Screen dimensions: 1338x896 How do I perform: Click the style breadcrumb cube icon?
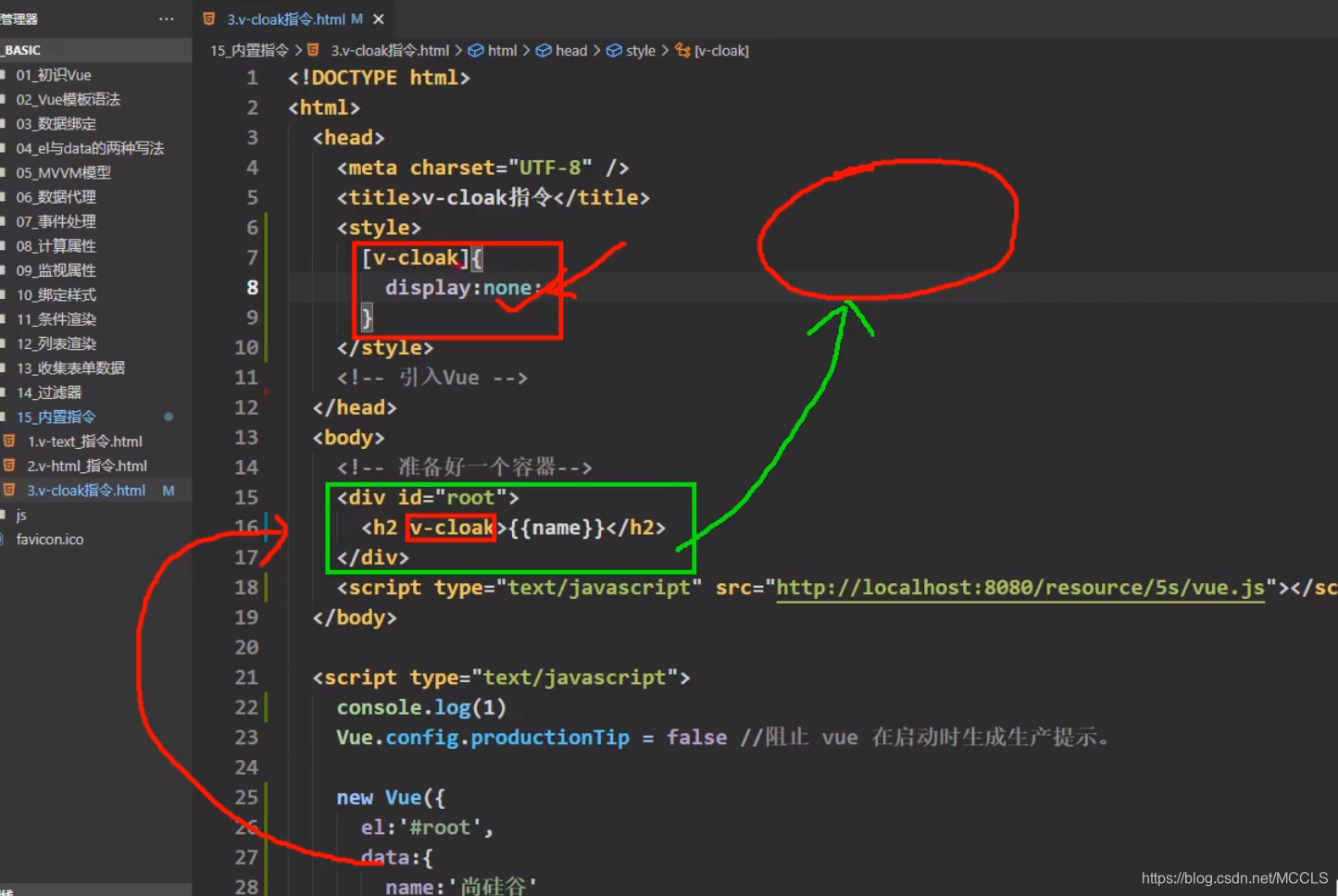614,50
